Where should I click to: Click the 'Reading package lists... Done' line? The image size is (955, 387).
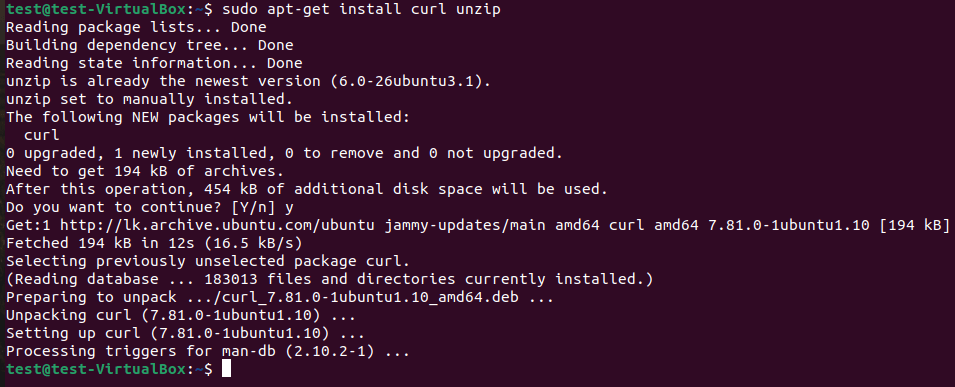click(x=136, y=27)
